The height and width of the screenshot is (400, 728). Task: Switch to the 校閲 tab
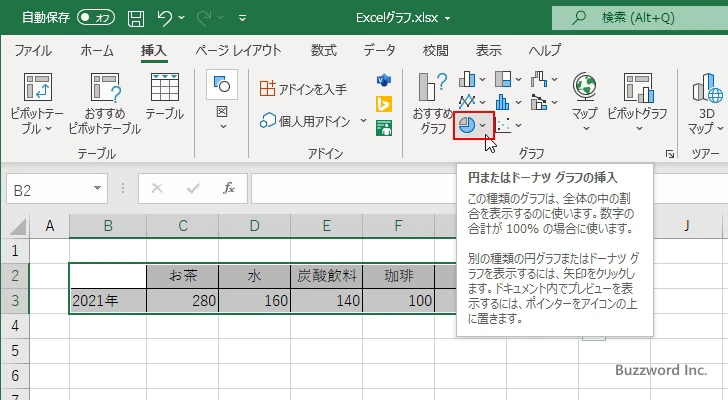pyautogui.click(x=436, y=50)
